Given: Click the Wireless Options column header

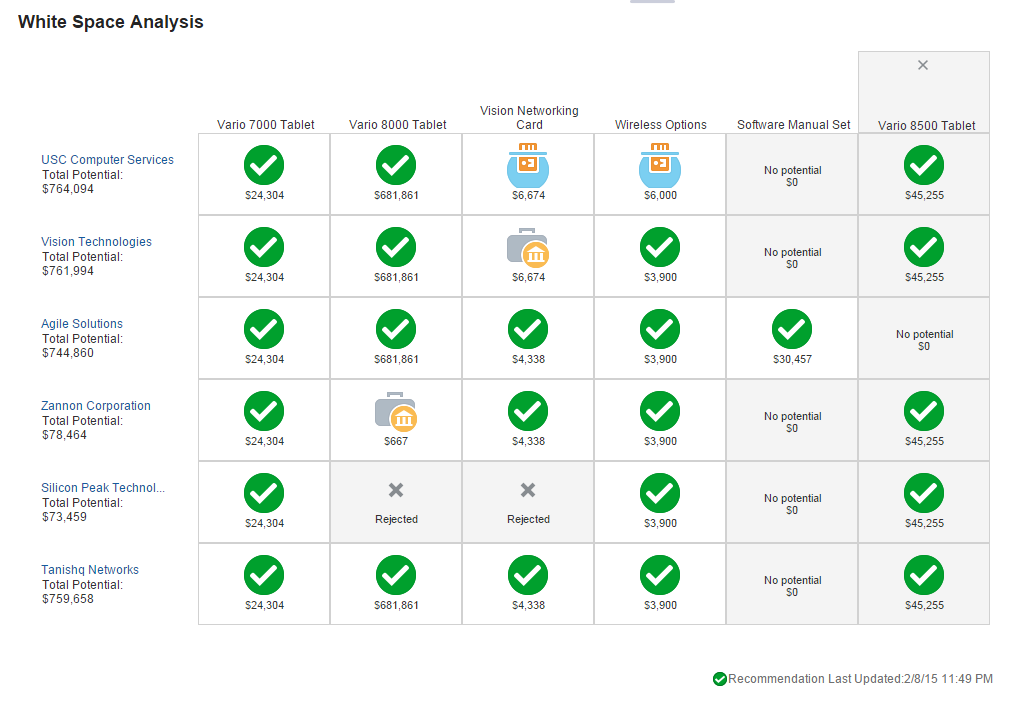Looking at the screenshot, I should [x=660, y=125].
